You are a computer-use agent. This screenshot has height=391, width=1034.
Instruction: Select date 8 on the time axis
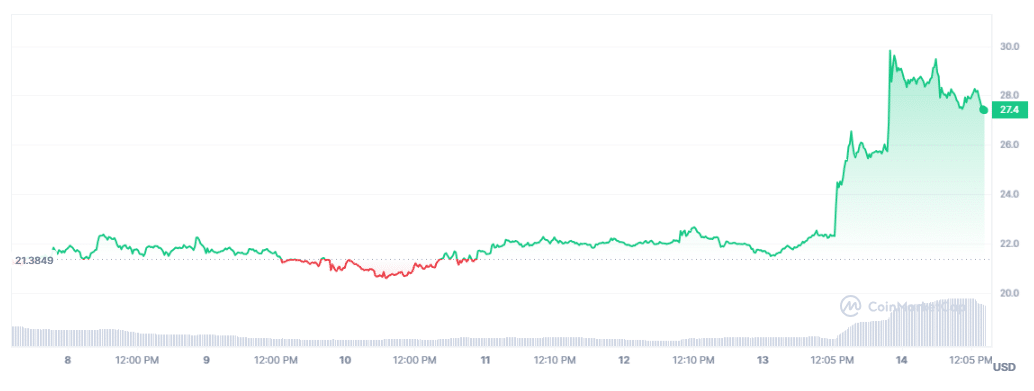[67, 360]
